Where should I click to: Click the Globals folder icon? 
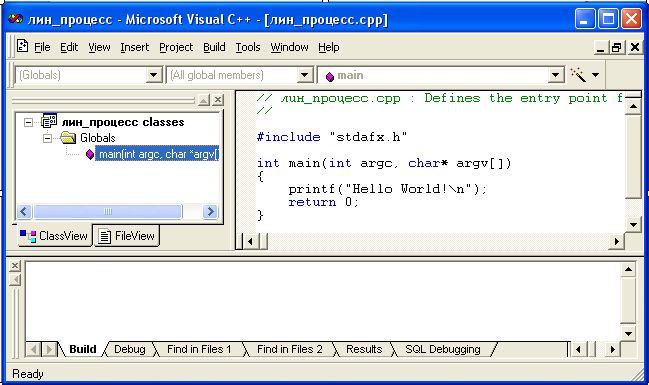[67, 137]
